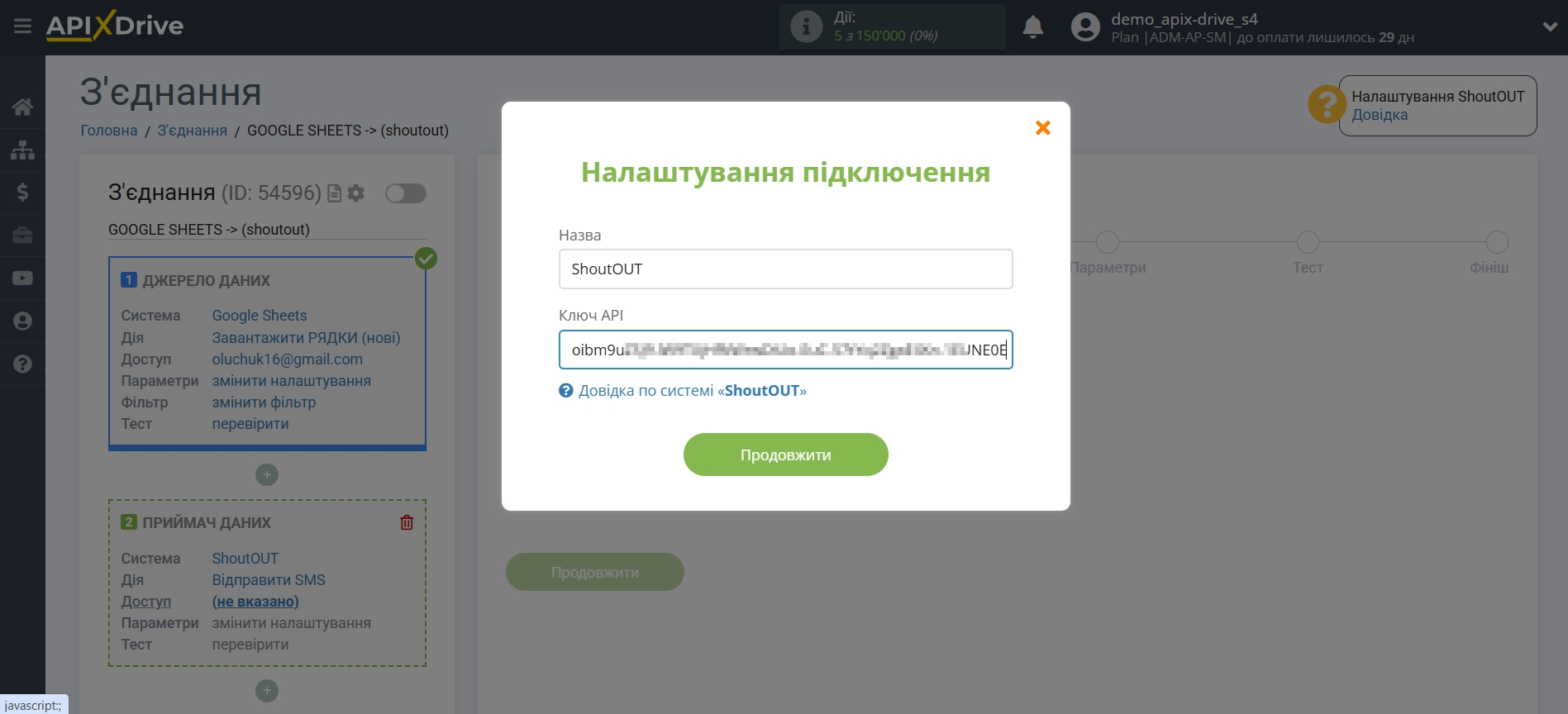Open the profile sidebar icon
Screen dimensions: 1568x714
click(x=22, y=321)
